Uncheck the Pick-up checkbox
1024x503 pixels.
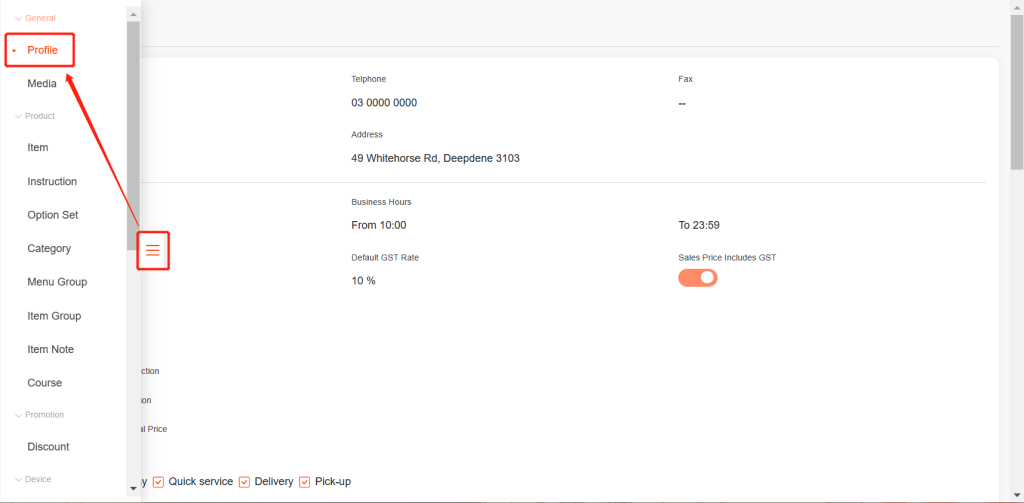305,482
